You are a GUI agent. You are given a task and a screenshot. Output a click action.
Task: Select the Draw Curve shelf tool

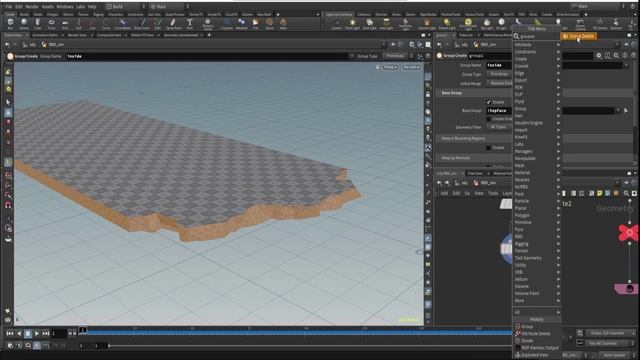(x=142, y=24)
